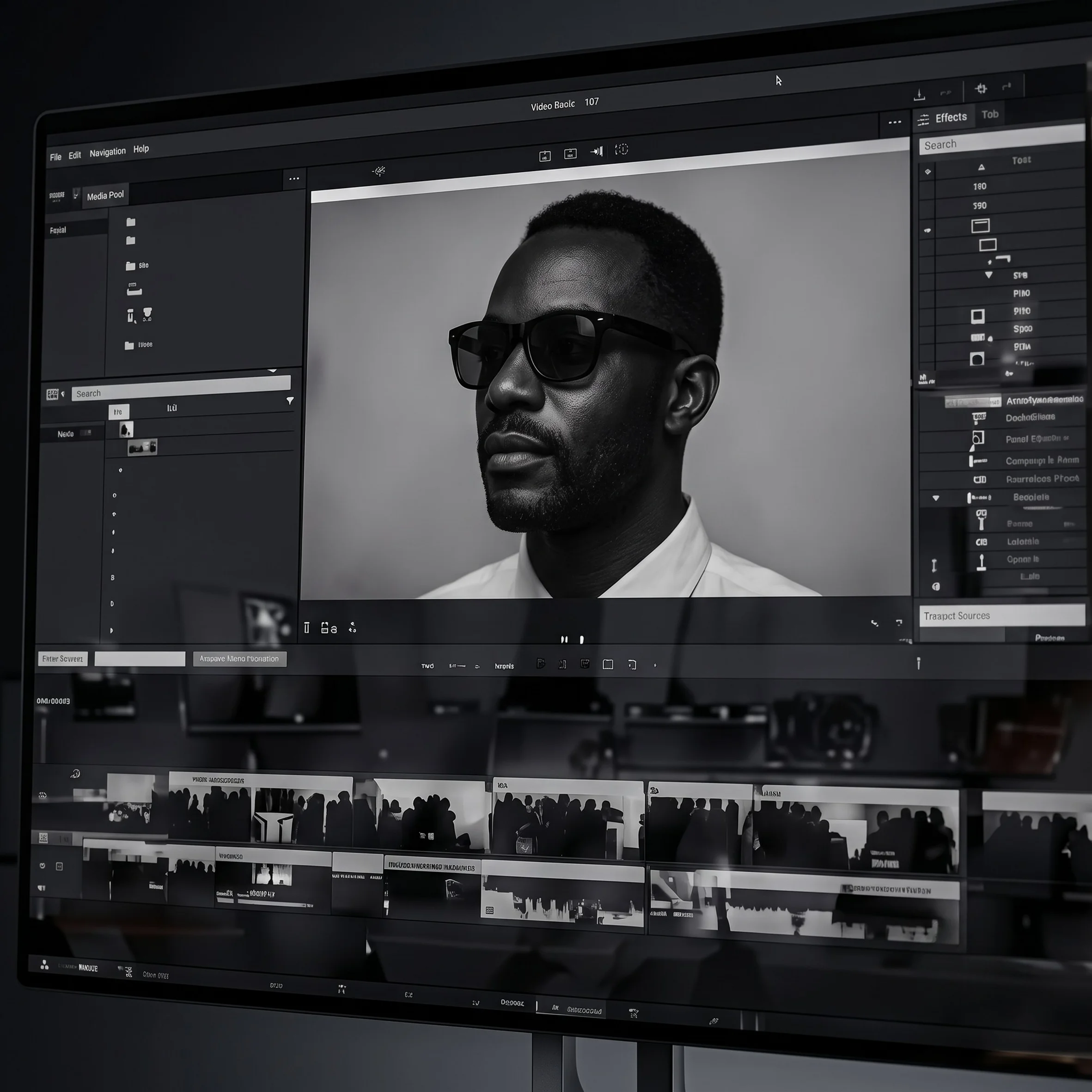Click the skip-to-end icon above the viewer
The height and width of the screenshot is (1092, 1092).
point(597,151)
